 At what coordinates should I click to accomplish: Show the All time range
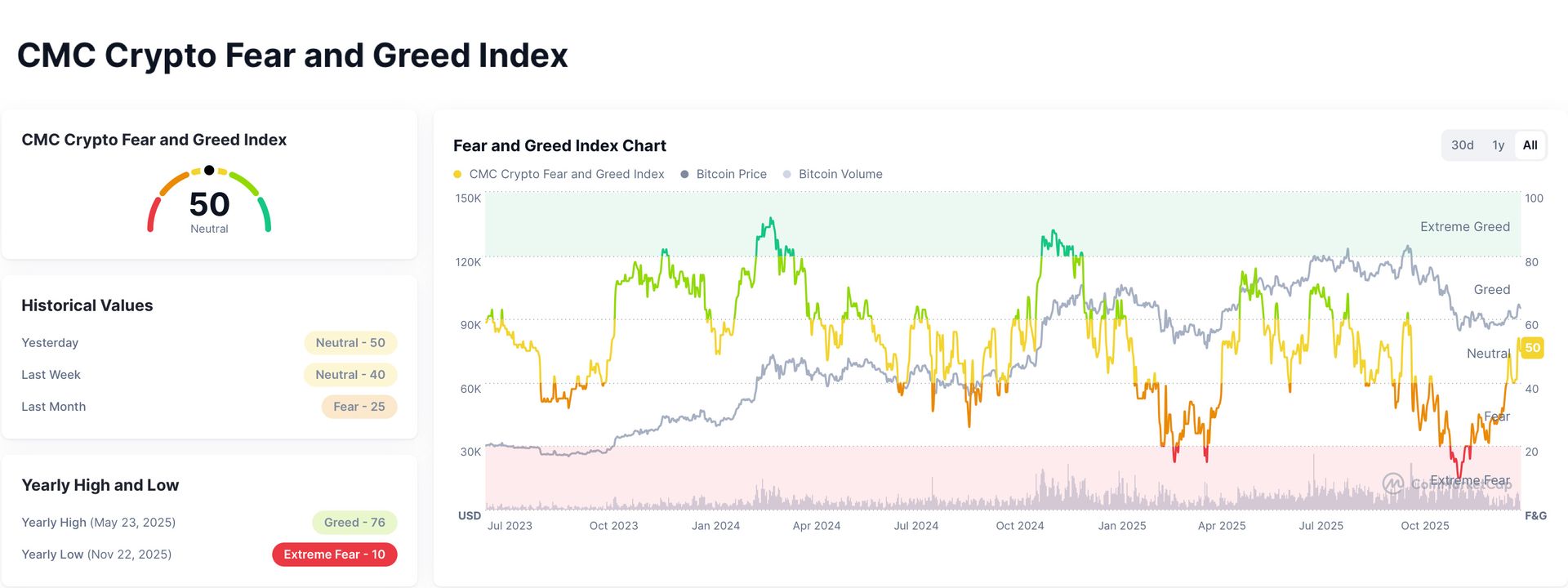point(1530,145)
